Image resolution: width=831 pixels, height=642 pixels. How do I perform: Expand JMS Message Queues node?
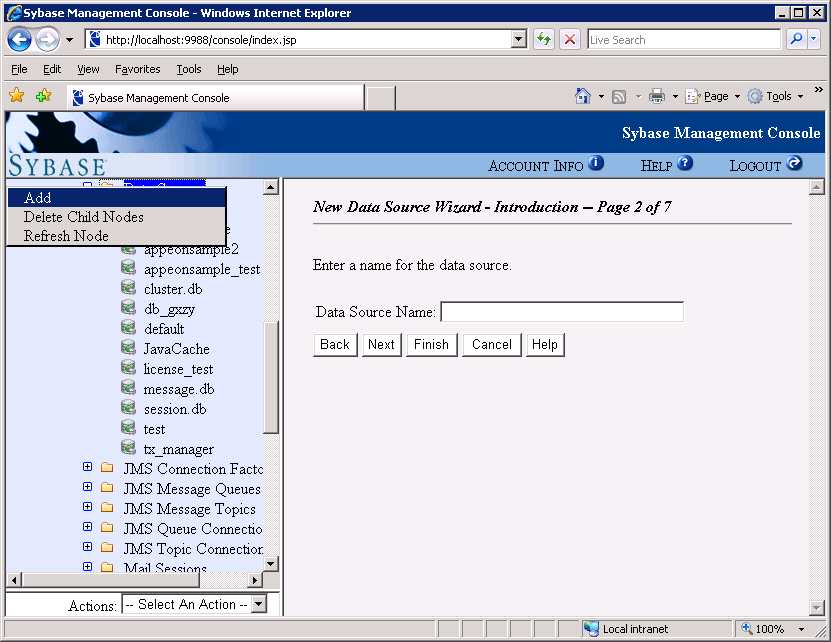tap(87, 487)
